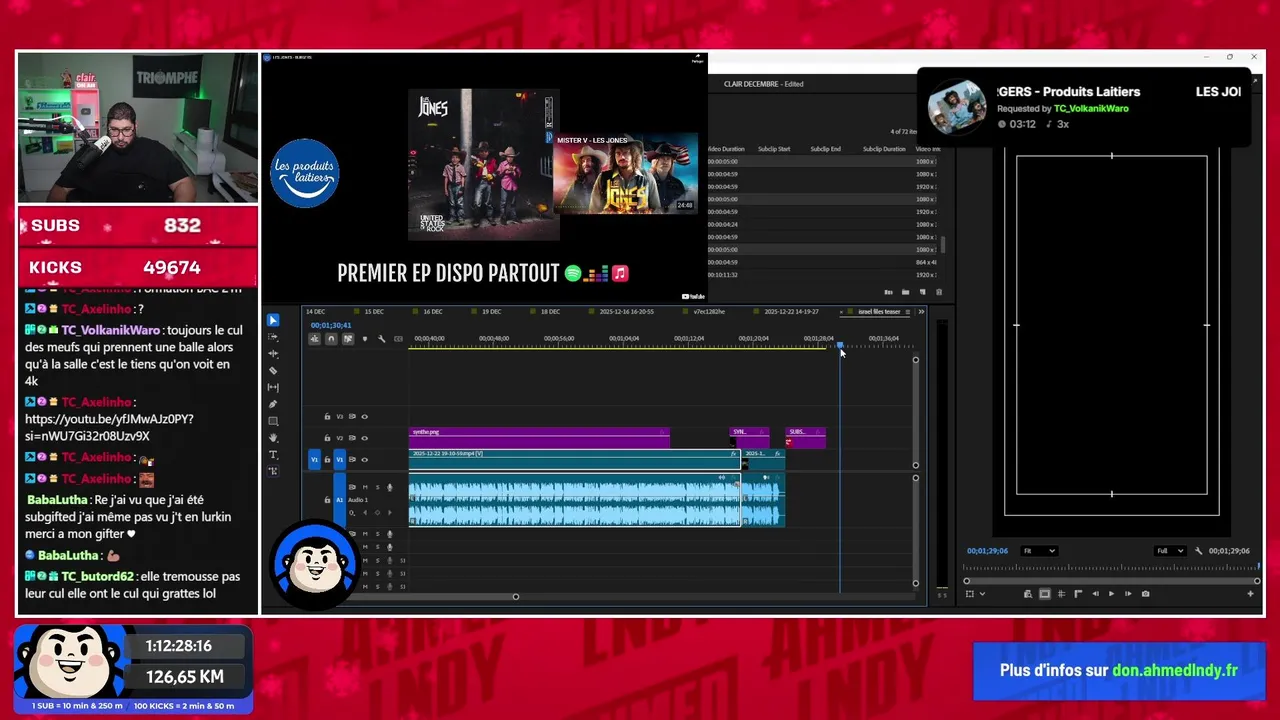Sort by Subclip Start column header
Image resolution: width=1280 pixels, height=720 pixels.
[774, 149]
